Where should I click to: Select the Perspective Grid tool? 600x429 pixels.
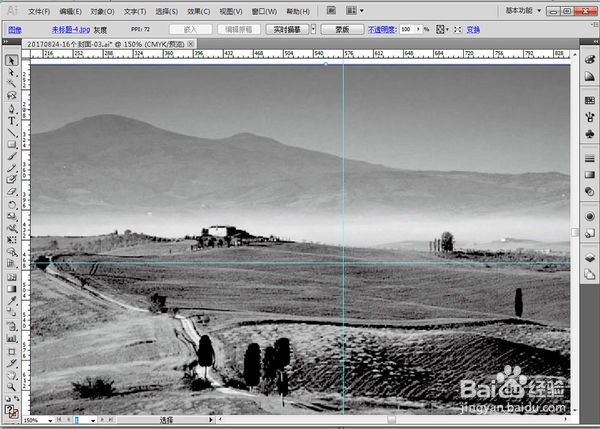pyautogui.click(x=11, y=263)
